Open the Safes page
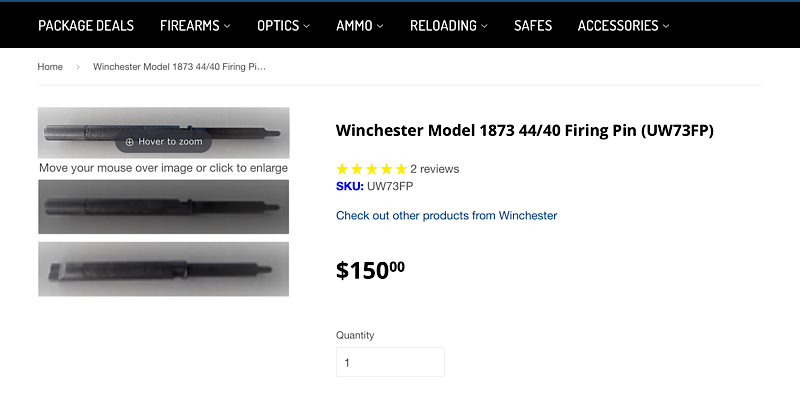 point(533,25)
